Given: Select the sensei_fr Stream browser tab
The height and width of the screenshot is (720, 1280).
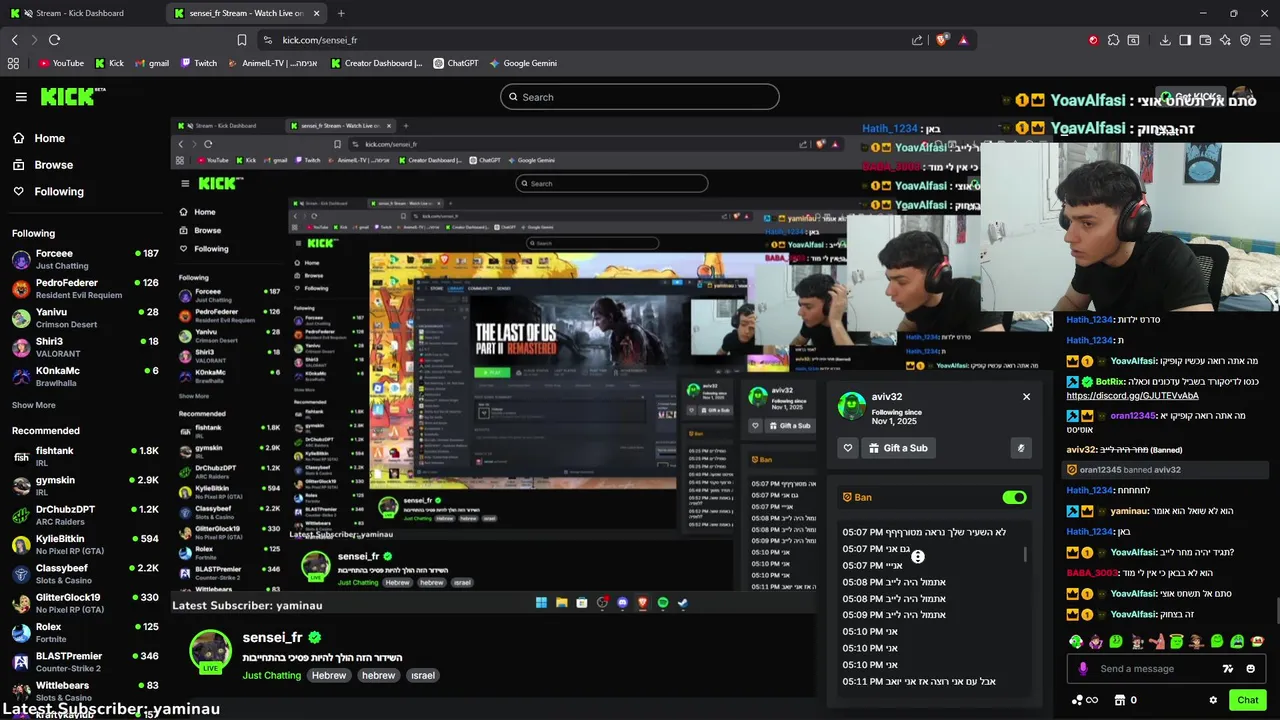Looking at the screenshot, I should pyautogui.click(x=247, y=13).
